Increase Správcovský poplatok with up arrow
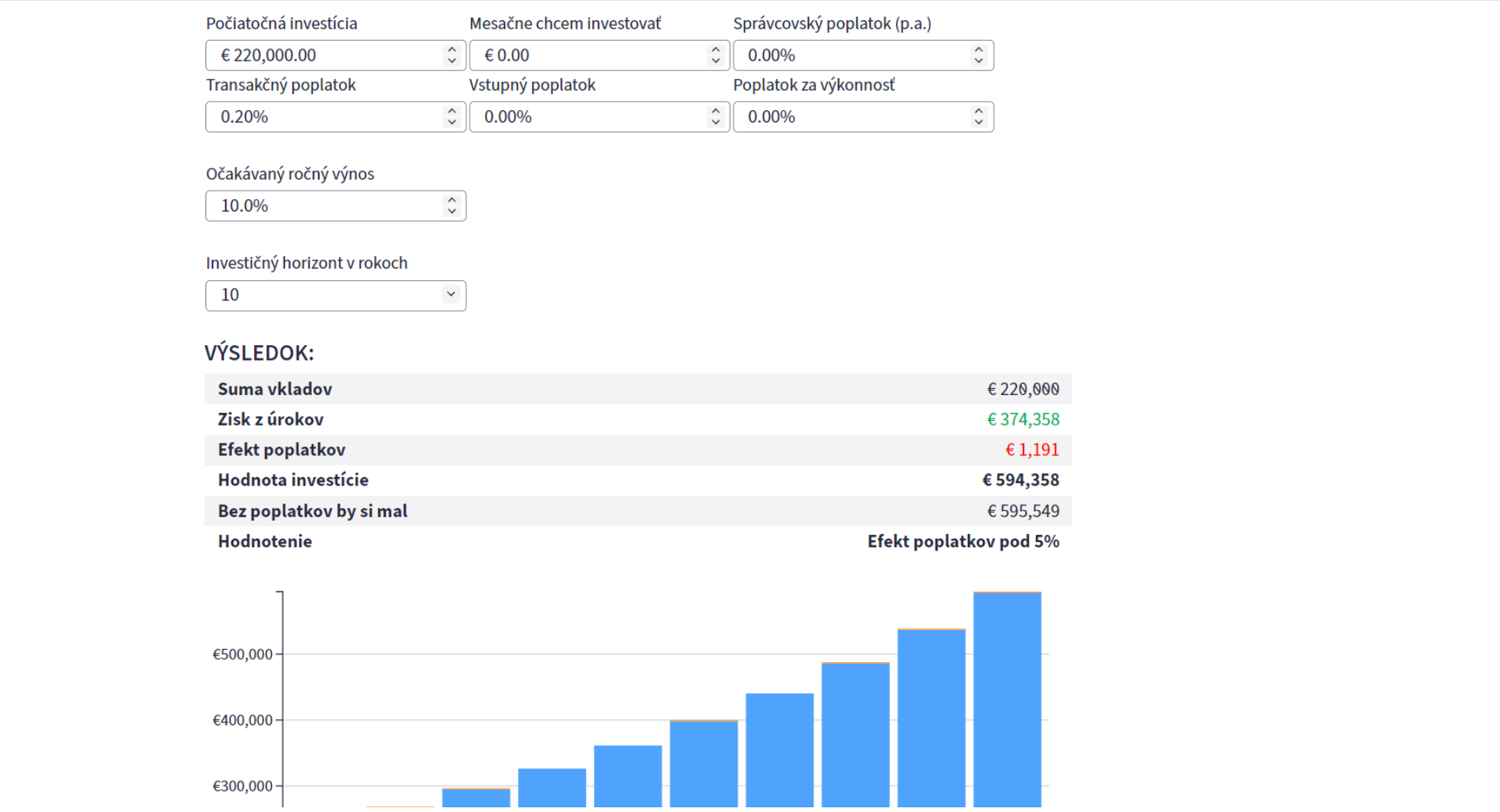1500x812 pixels. click(979, 50)
